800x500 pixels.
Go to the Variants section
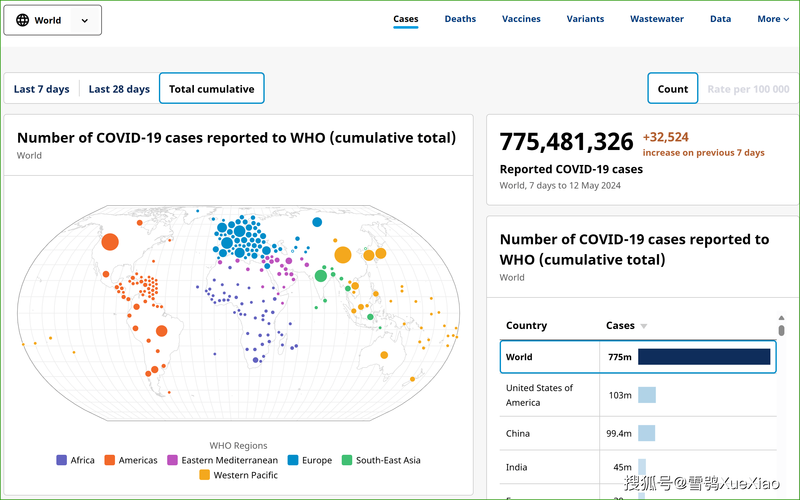tap(585, 19)
